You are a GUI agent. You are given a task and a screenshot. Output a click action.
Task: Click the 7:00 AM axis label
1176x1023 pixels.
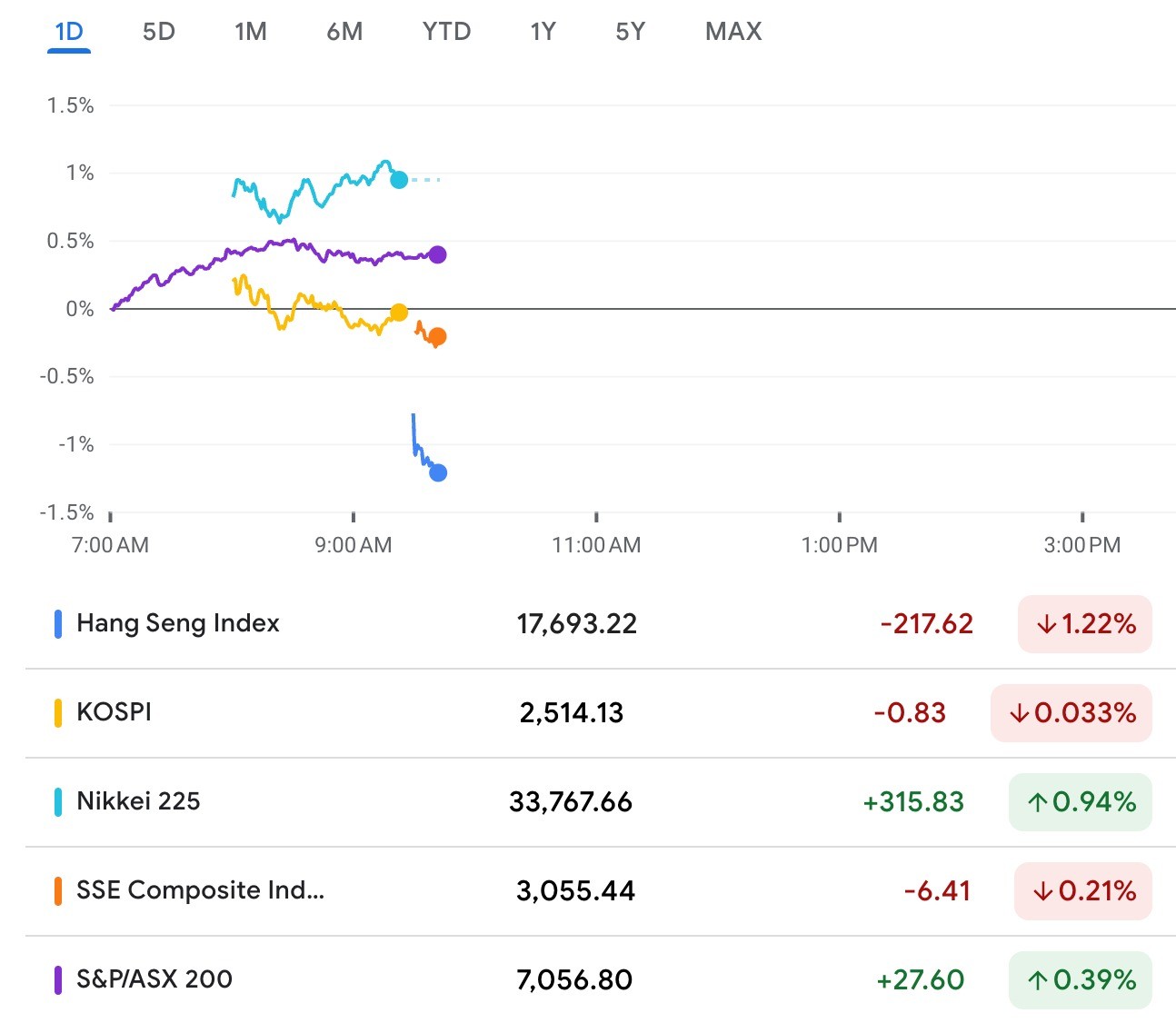click(110, 545)
